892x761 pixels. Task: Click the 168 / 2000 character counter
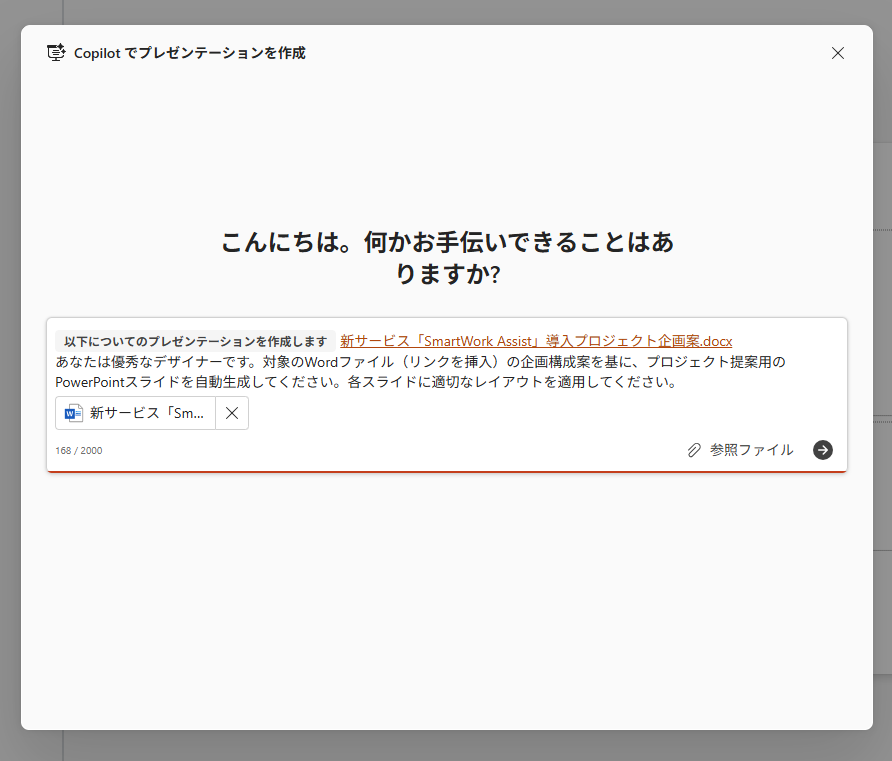click(79, 450)
